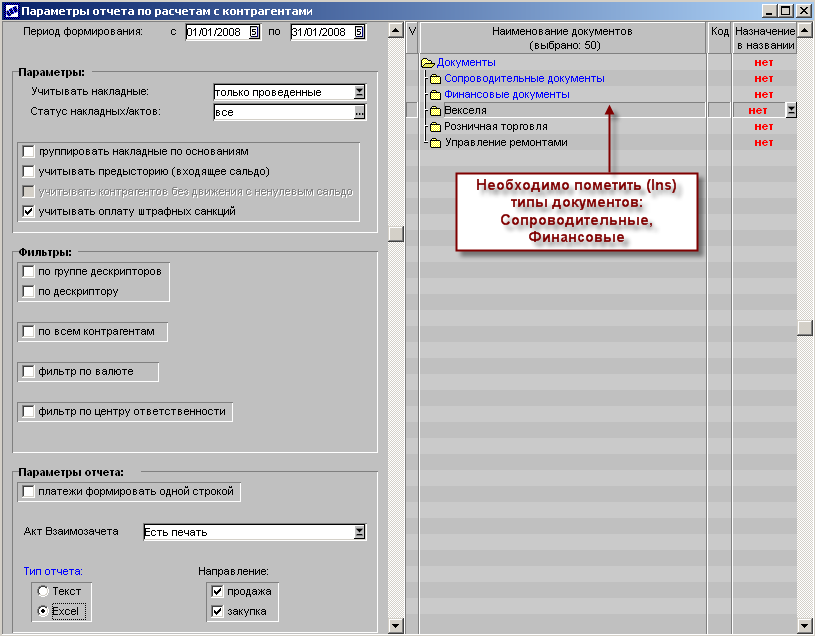Image resolution: width=815 pixels, height=636 pixels.
Task: Enable группировать накладные по основаниям checkbox
Action: click(x=29, y=152)
